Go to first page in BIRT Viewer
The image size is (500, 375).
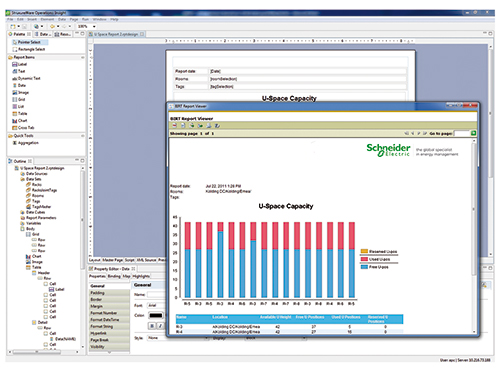coord(406,133)
